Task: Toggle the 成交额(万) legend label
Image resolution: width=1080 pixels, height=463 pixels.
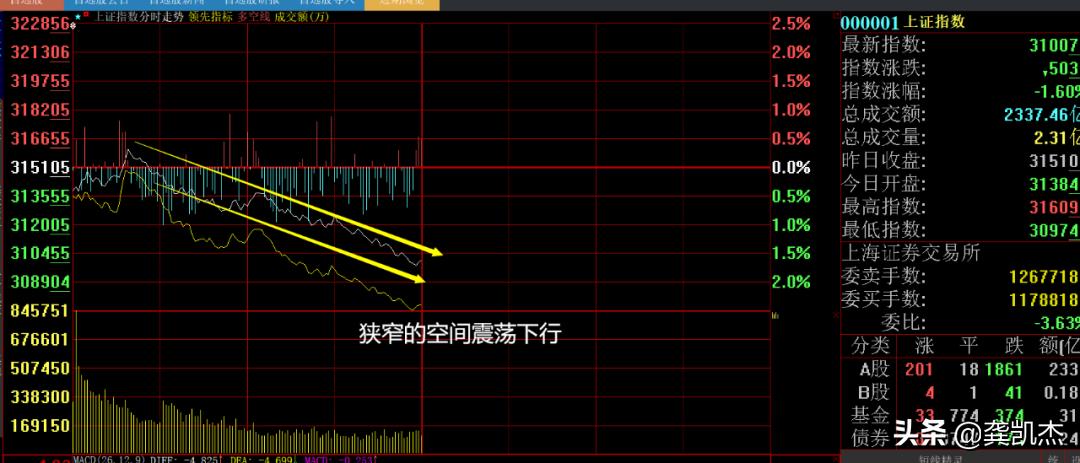Action: click(302, 17)
